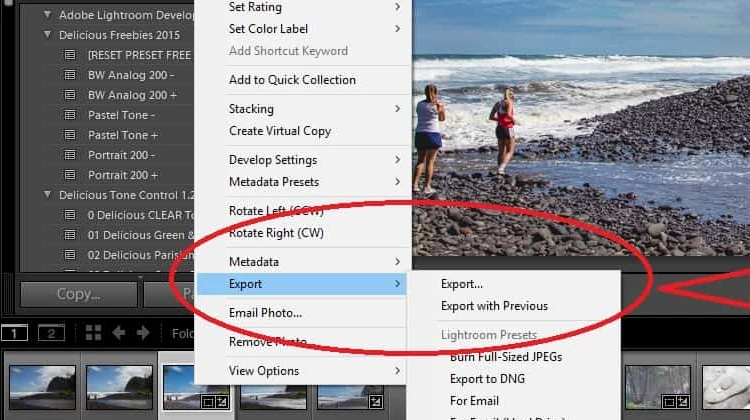The width and height of the screenshot is (750, 420).
Task: Apply the 0 Delicious CLEAR preset
Action: click(140, 215)
